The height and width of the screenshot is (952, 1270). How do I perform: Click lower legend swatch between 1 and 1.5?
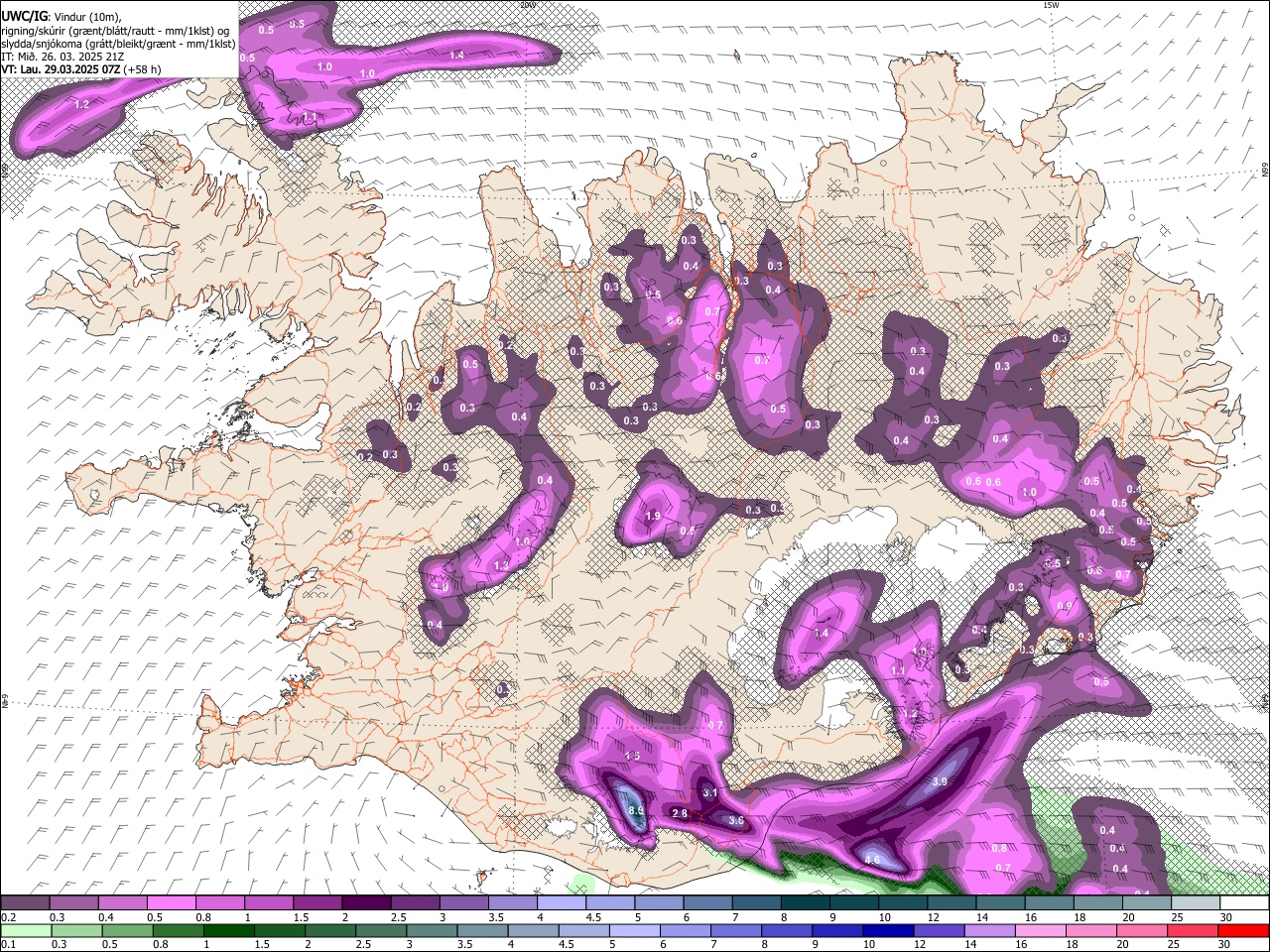pos(228,930)
